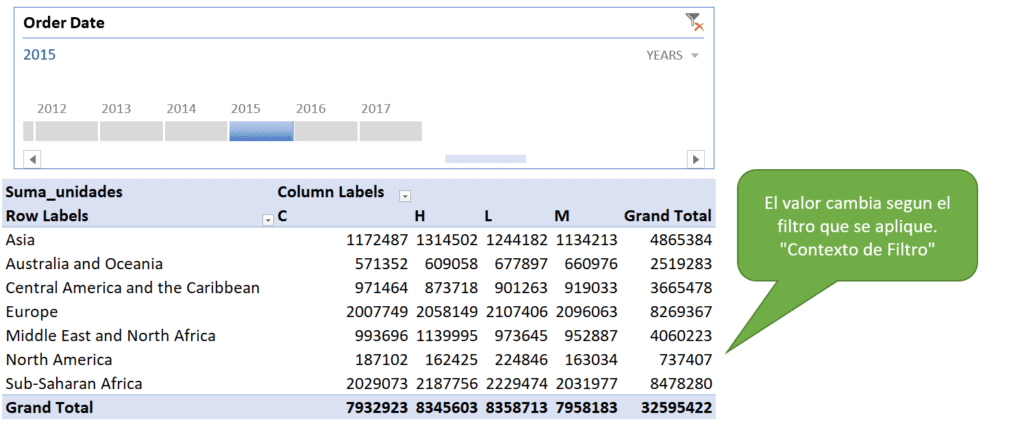Screen dimensions: 1024x426
Task: Select the Suma_unidades cell
Action: pyautogui.click(x=64, y=192)
